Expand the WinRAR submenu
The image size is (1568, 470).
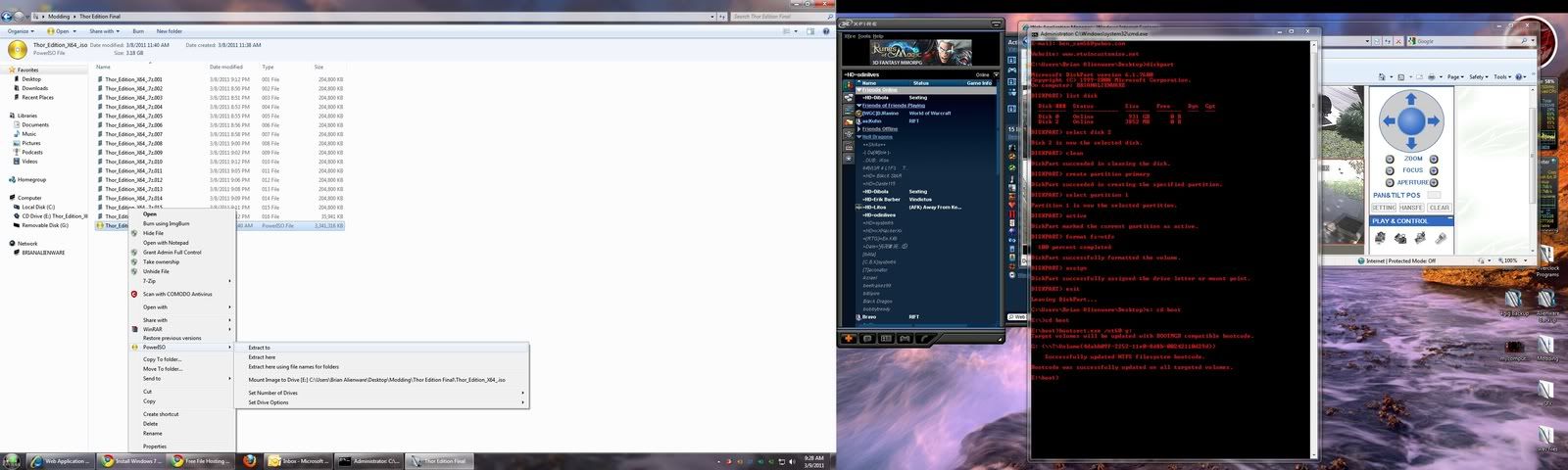(184, 329)
